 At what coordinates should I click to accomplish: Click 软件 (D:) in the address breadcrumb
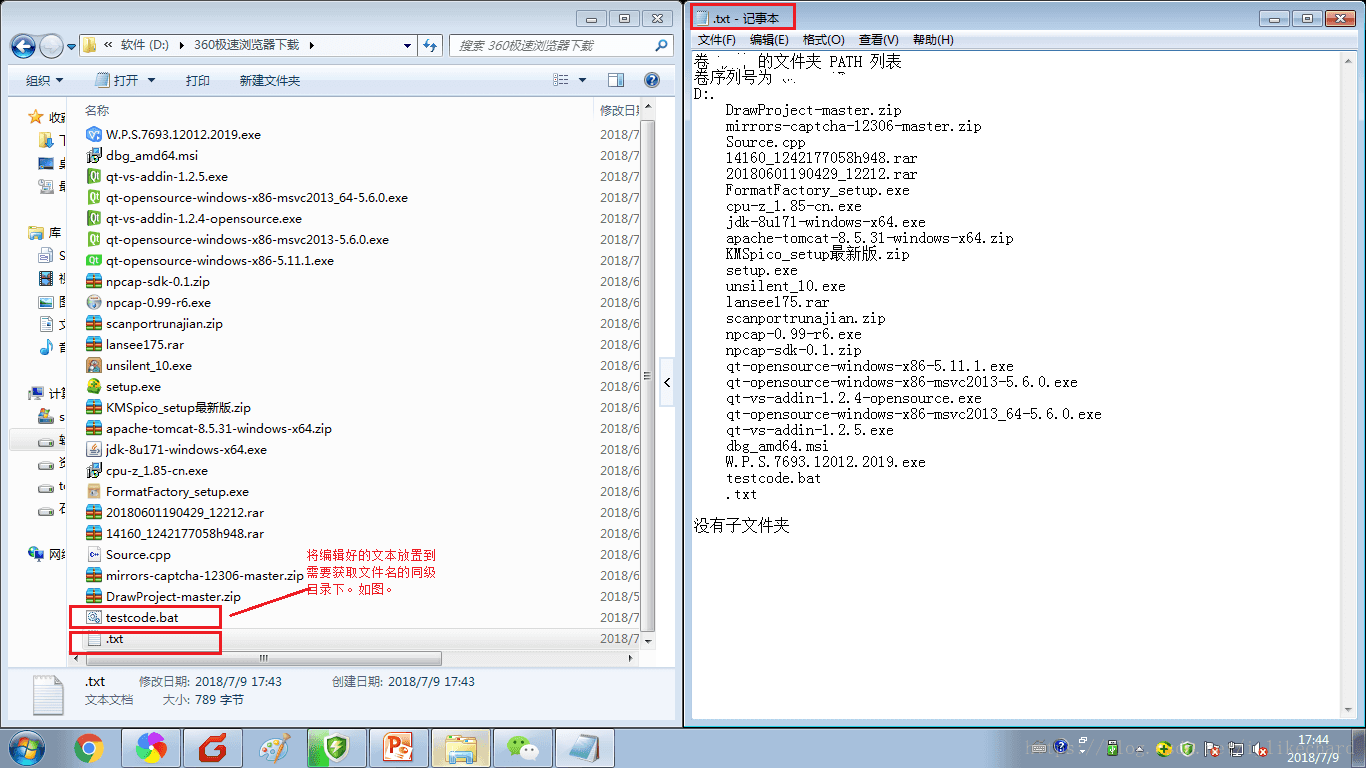pos(145,45)
